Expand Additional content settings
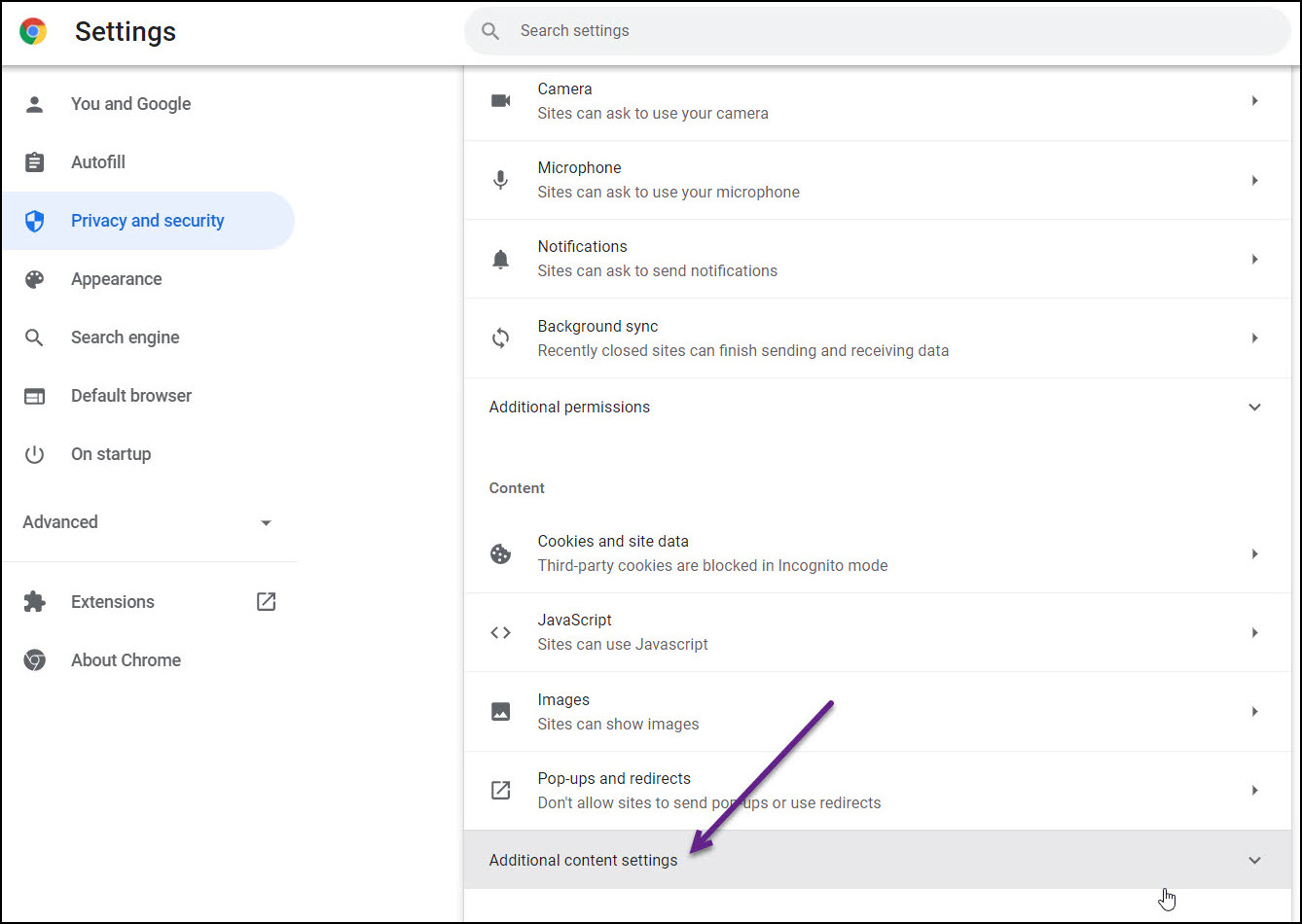Image resolution: width=1302 pixels, height=924 pixels. tap(878, 860)
